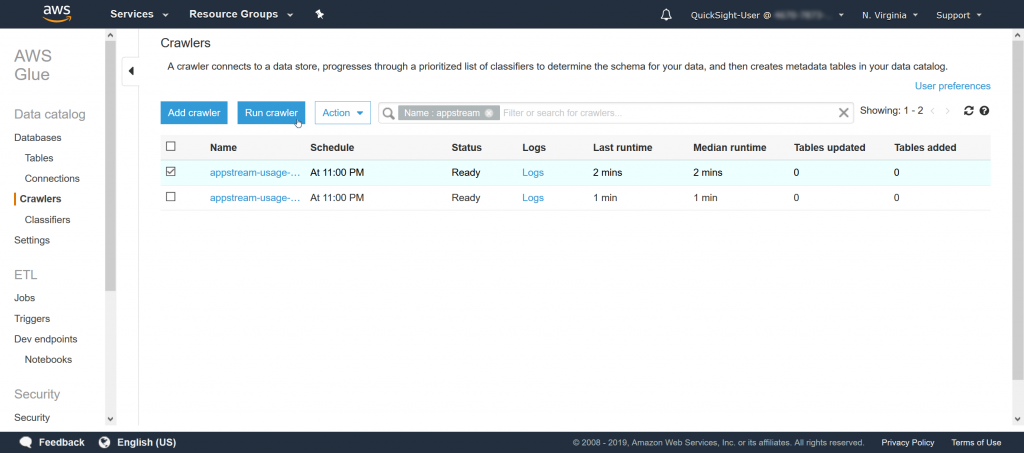Select Crawlers in the sidebar
Viewport: 1024px width, 453px height.
[40, 198]
